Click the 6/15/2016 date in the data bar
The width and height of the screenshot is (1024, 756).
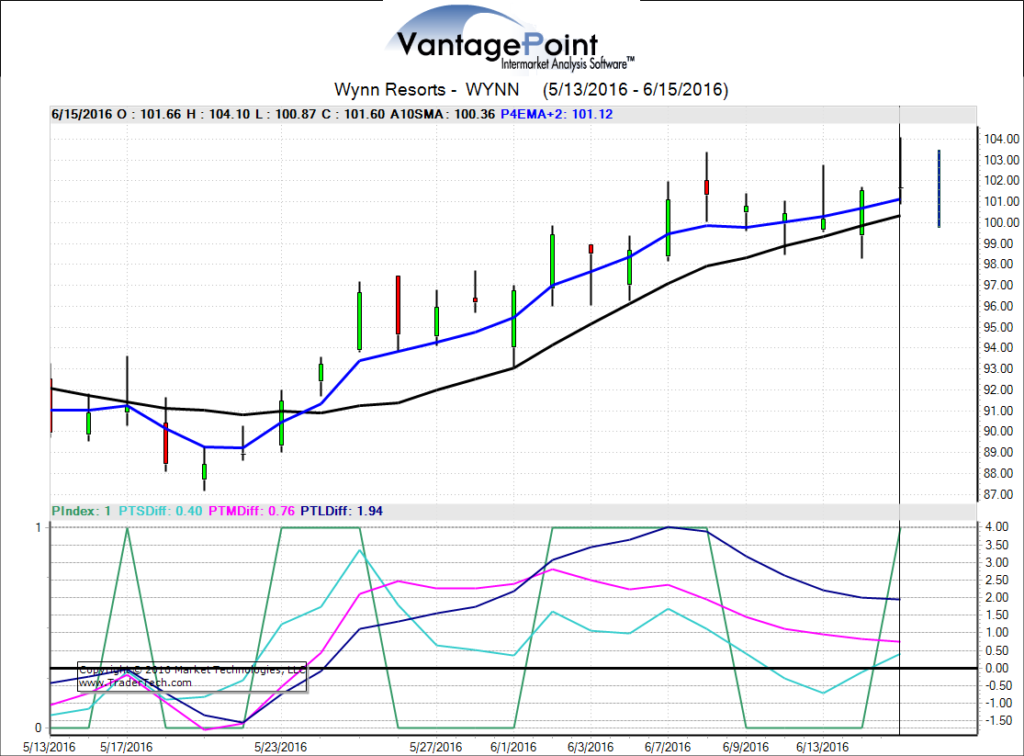[x=82, y=114]
